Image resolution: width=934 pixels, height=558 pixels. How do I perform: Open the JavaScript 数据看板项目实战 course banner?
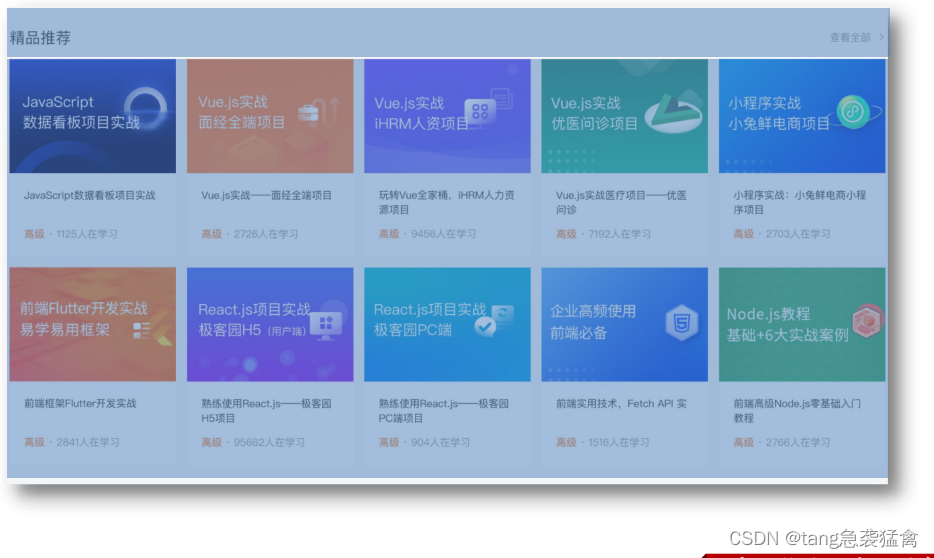point(92,116)
